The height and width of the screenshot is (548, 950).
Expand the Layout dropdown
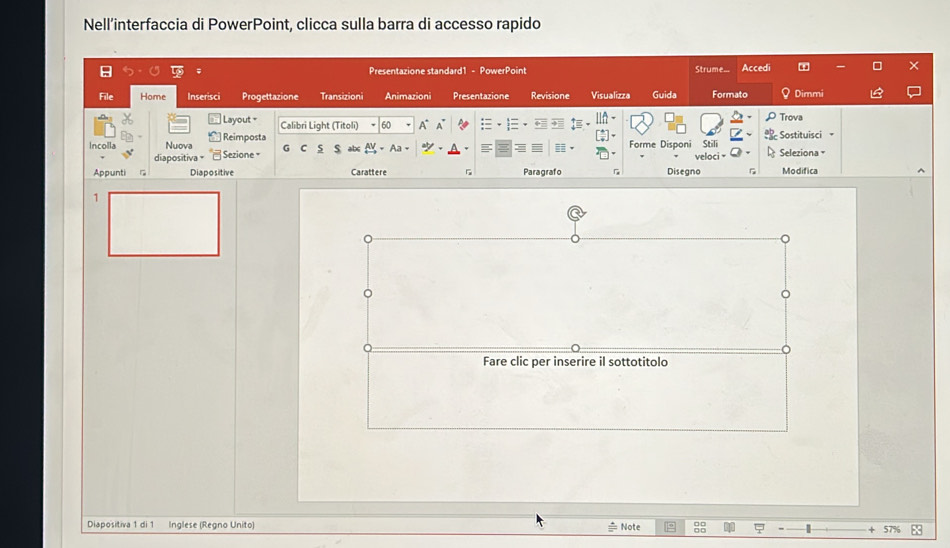[x=233, y=119]
